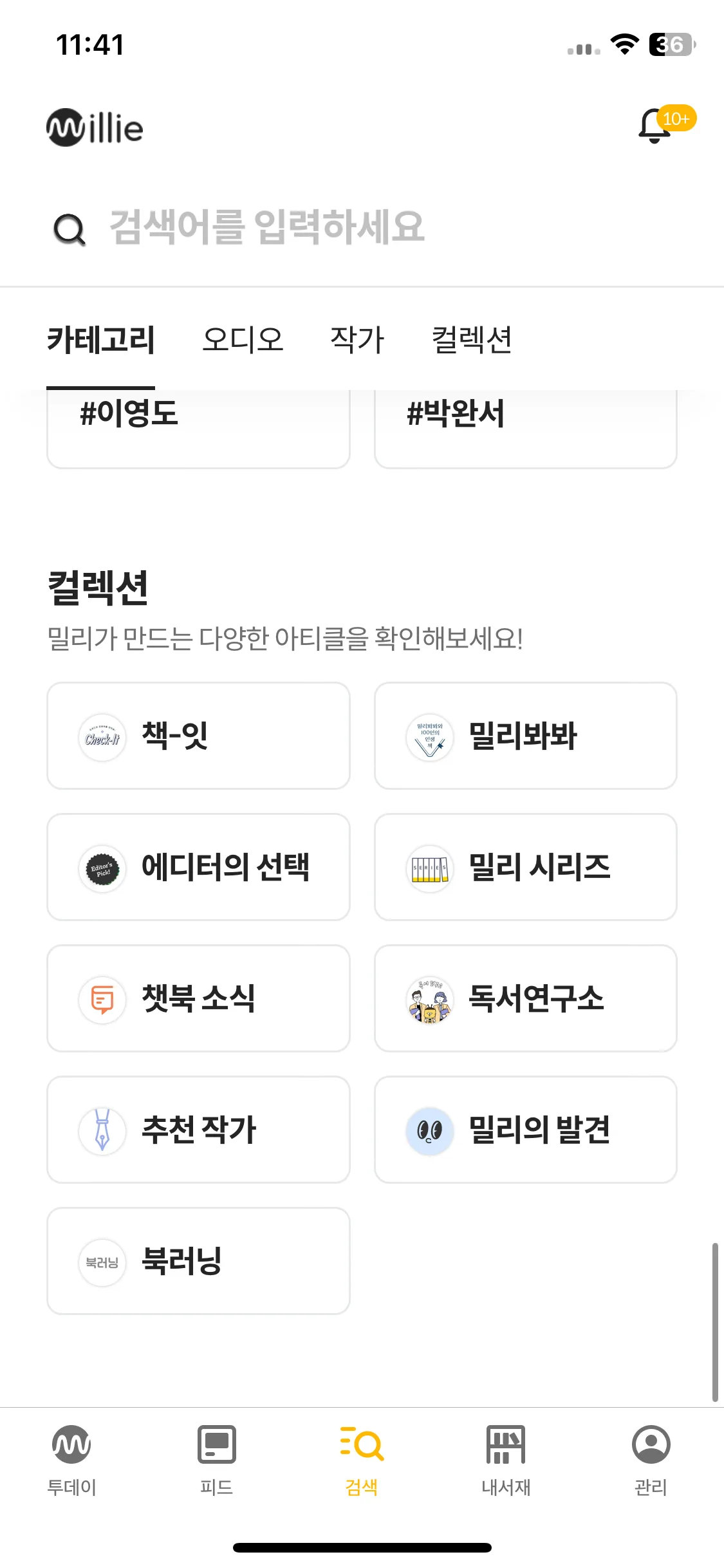Open the 밀리의 발견 collection
The height and width of the screenshot is (1568, 724).
[526, 1130]
